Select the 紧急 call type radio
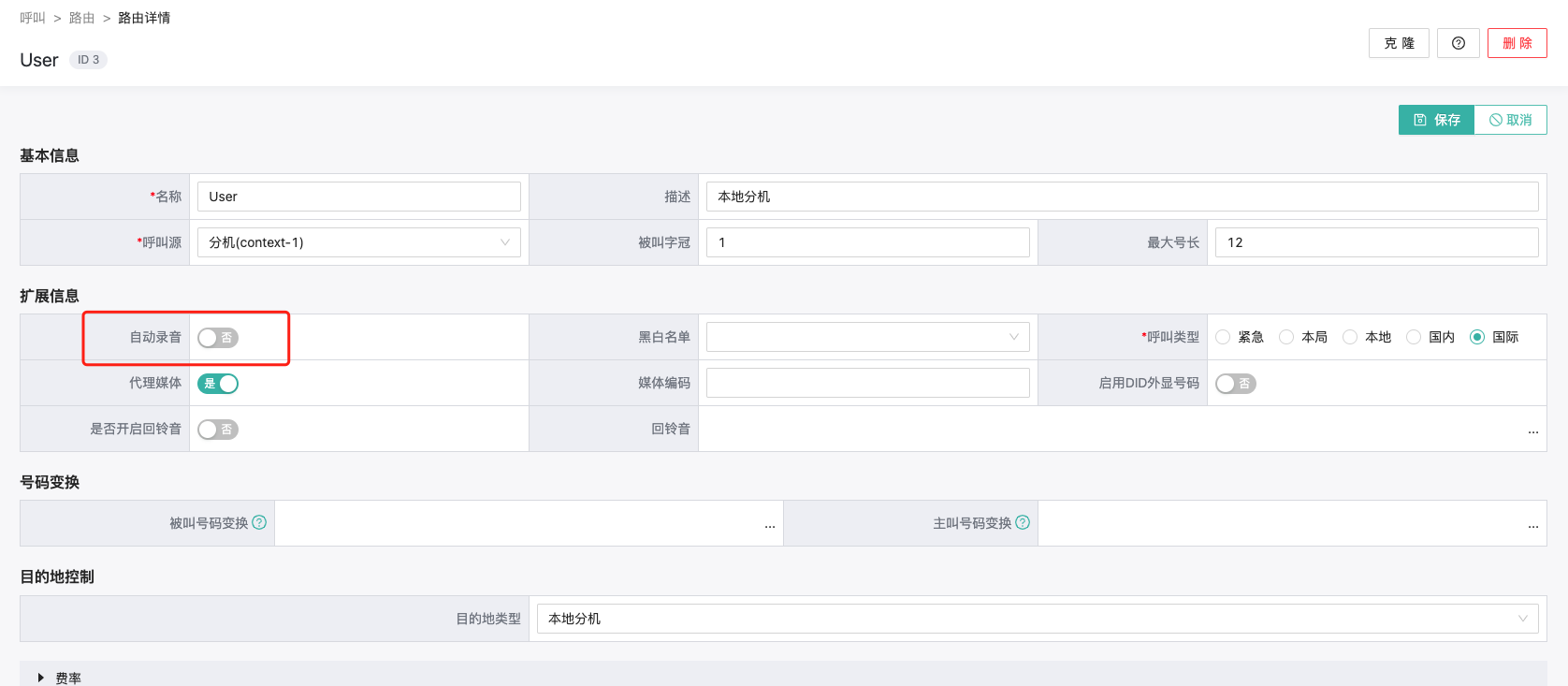This screenshot has height=686, width=1568. [x=1224, y=337]
